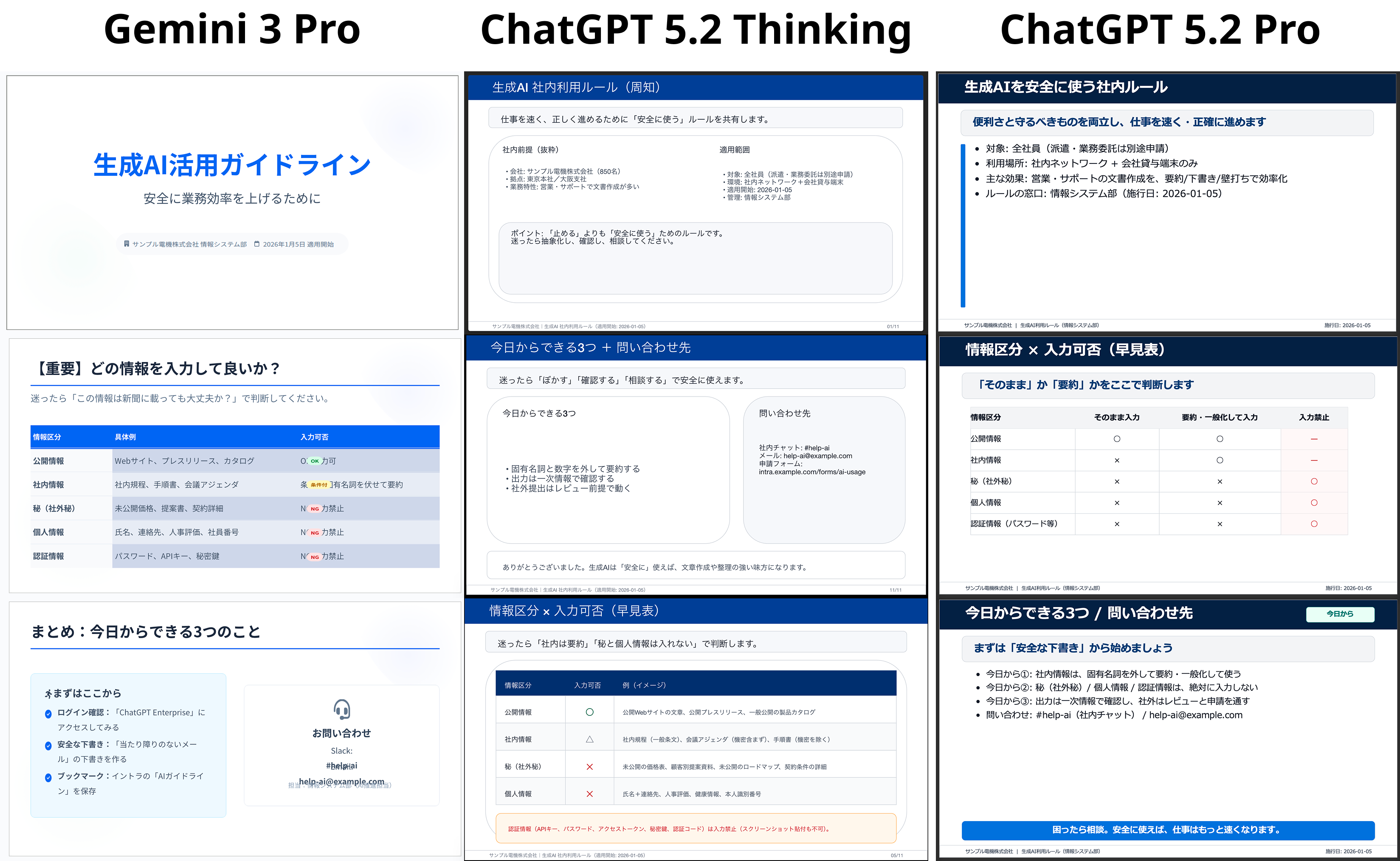Open the #help-ai Slack channel link
Image resolution: width=1400 pixels, height=861 pixels.
342,765
